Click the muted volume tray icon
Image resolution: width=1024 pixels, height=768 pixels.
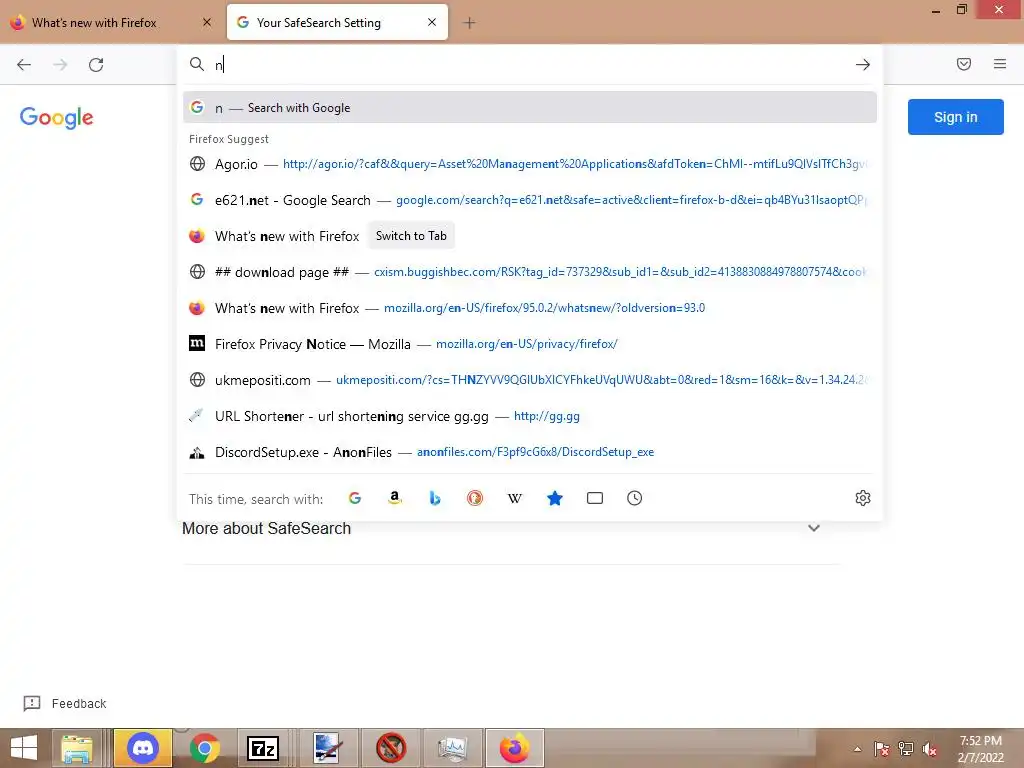click(x=930, y=749)
